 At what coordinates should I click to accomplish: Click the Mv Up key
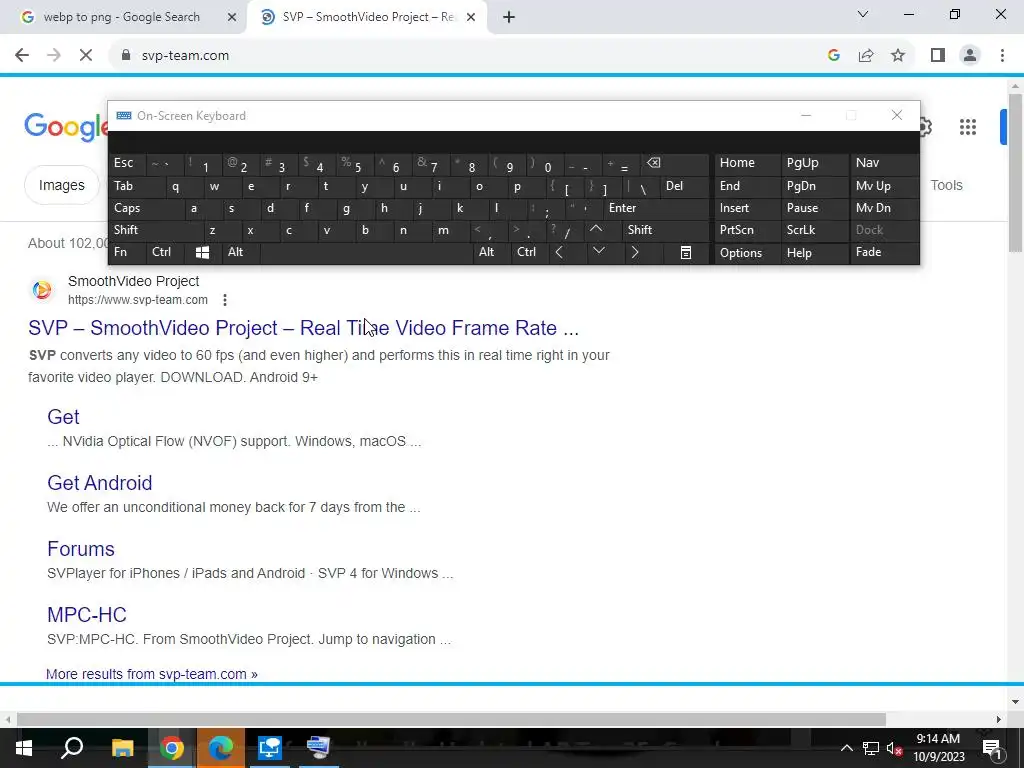884,186
